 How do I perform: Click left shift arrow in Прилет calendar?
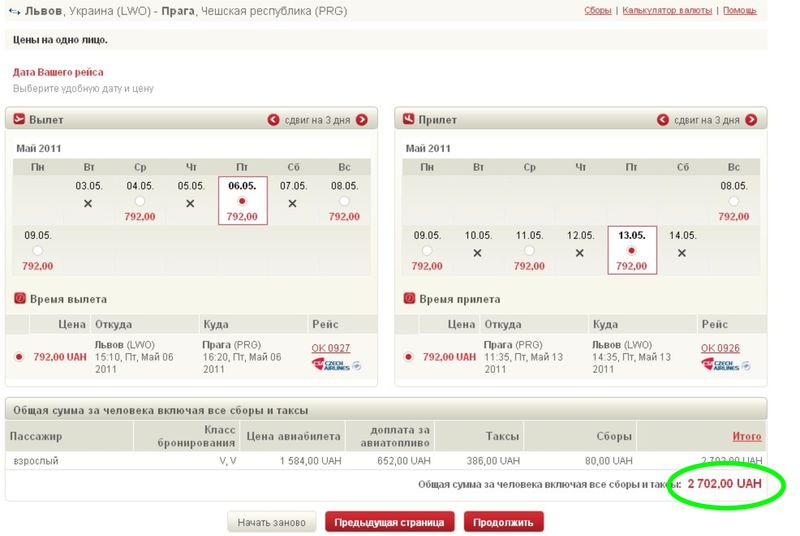point(663,120)
